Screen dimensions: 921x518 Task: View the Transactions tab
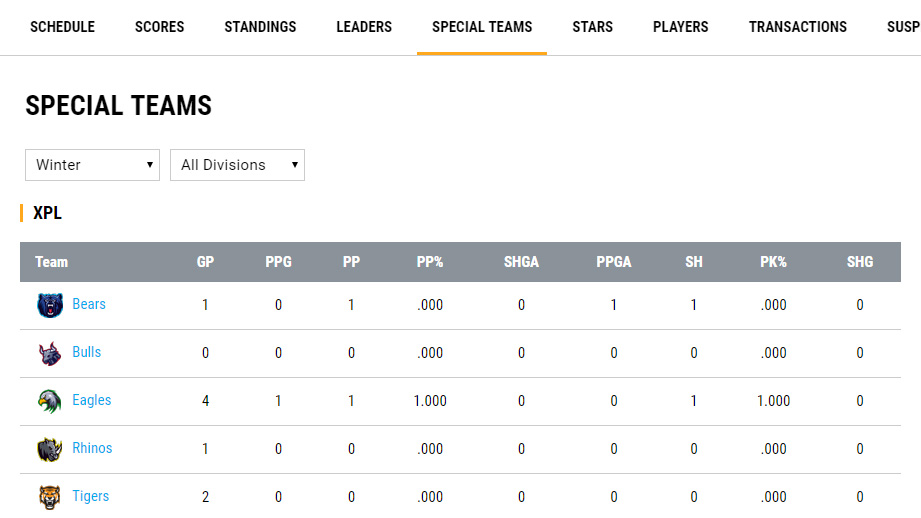797,27
